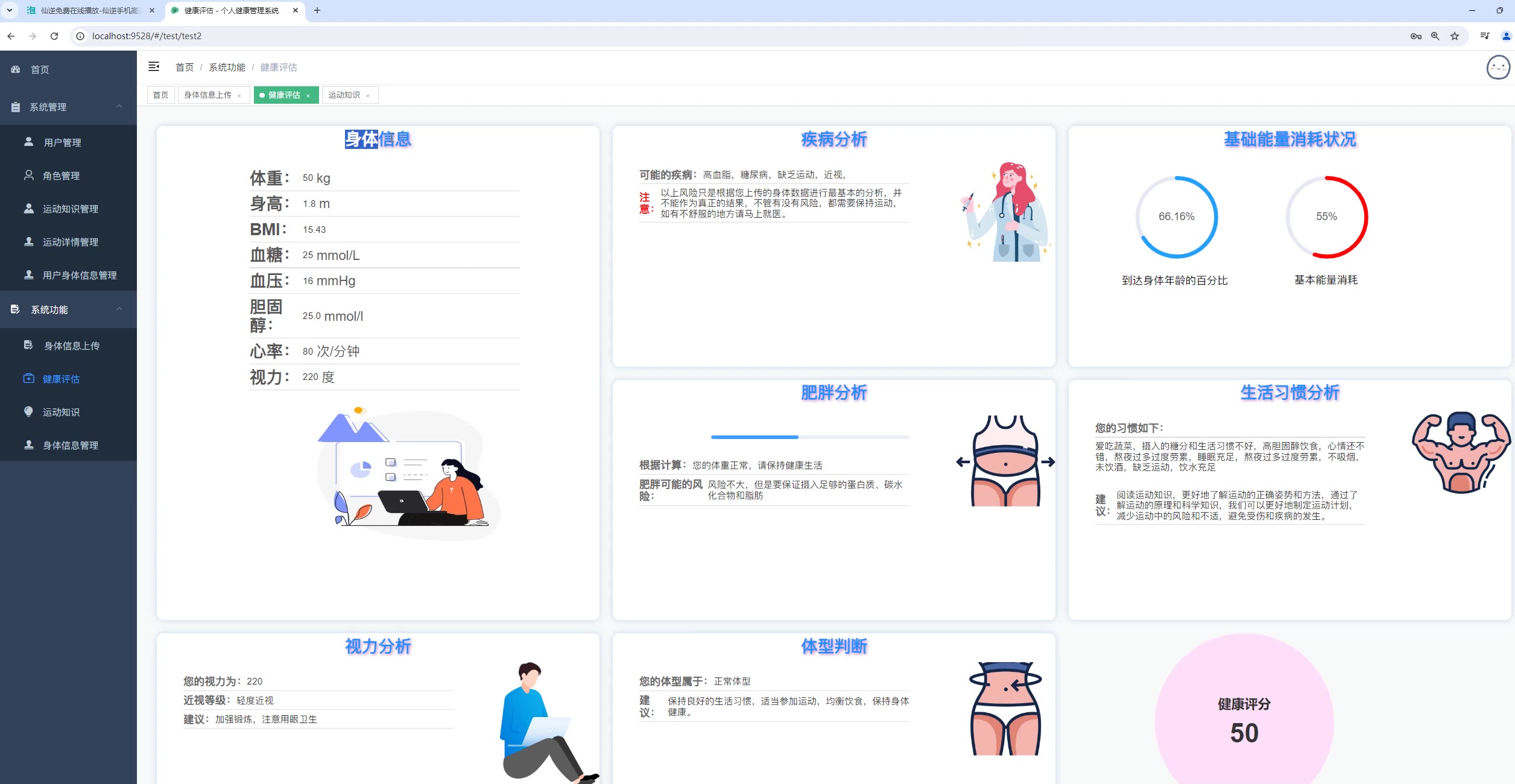The height and width of the screenshot is (784, 1515).
Task: Click the 系统功能 document icon
Action: [16, 309]
